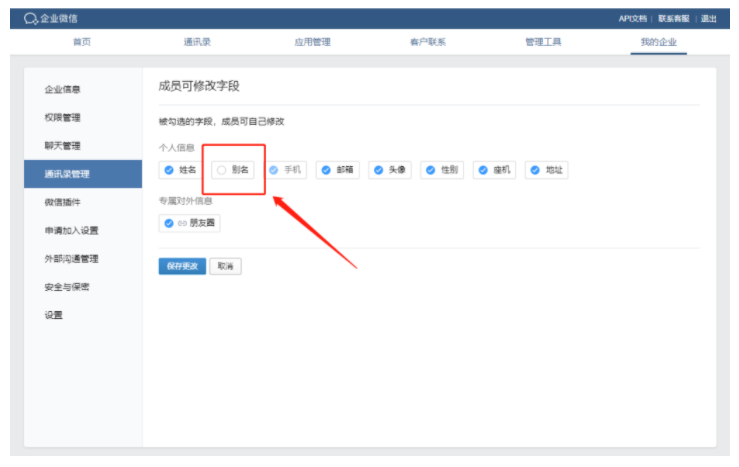The height and width of the screenshot is (467, 739).
Task: Select 微信插件 in the sidebar
Action: click(63, 202)
